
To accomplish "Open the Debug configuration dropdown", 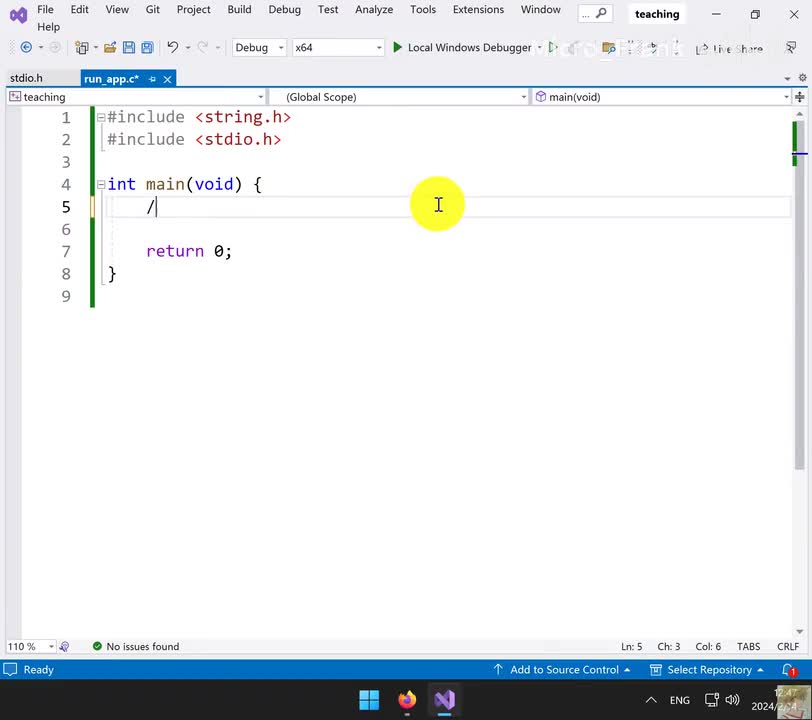I will [259, 48].
